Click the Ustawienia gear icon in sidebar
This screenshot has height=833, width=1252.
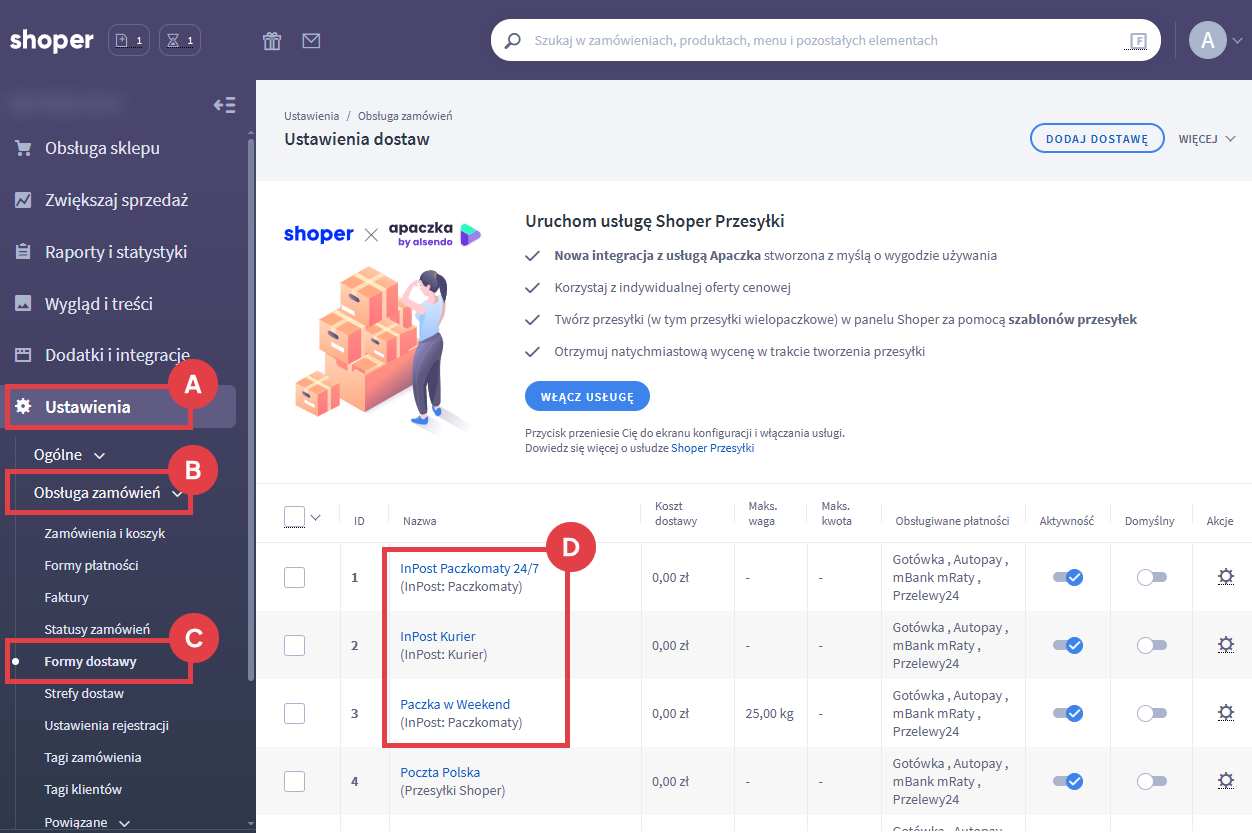click(x=22, y=407)
